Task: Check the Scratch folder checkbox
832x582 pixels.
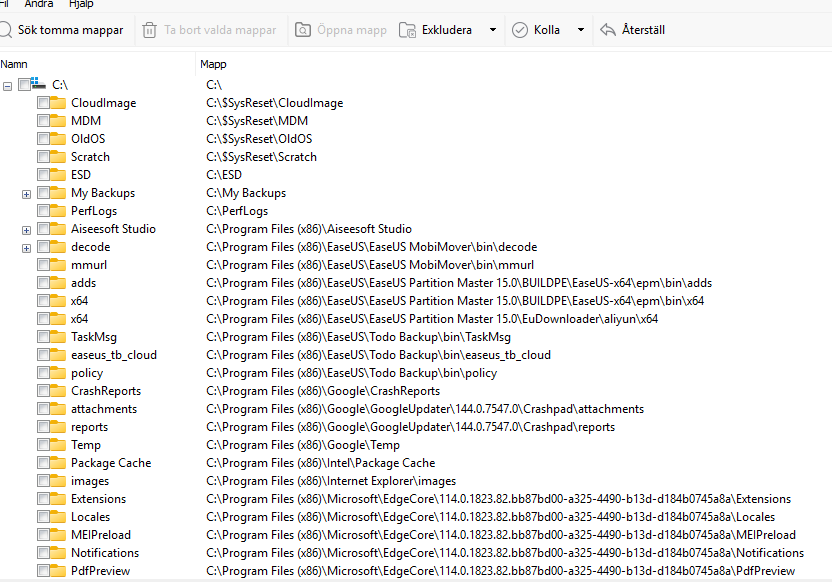Action: (x=44, y=157)
